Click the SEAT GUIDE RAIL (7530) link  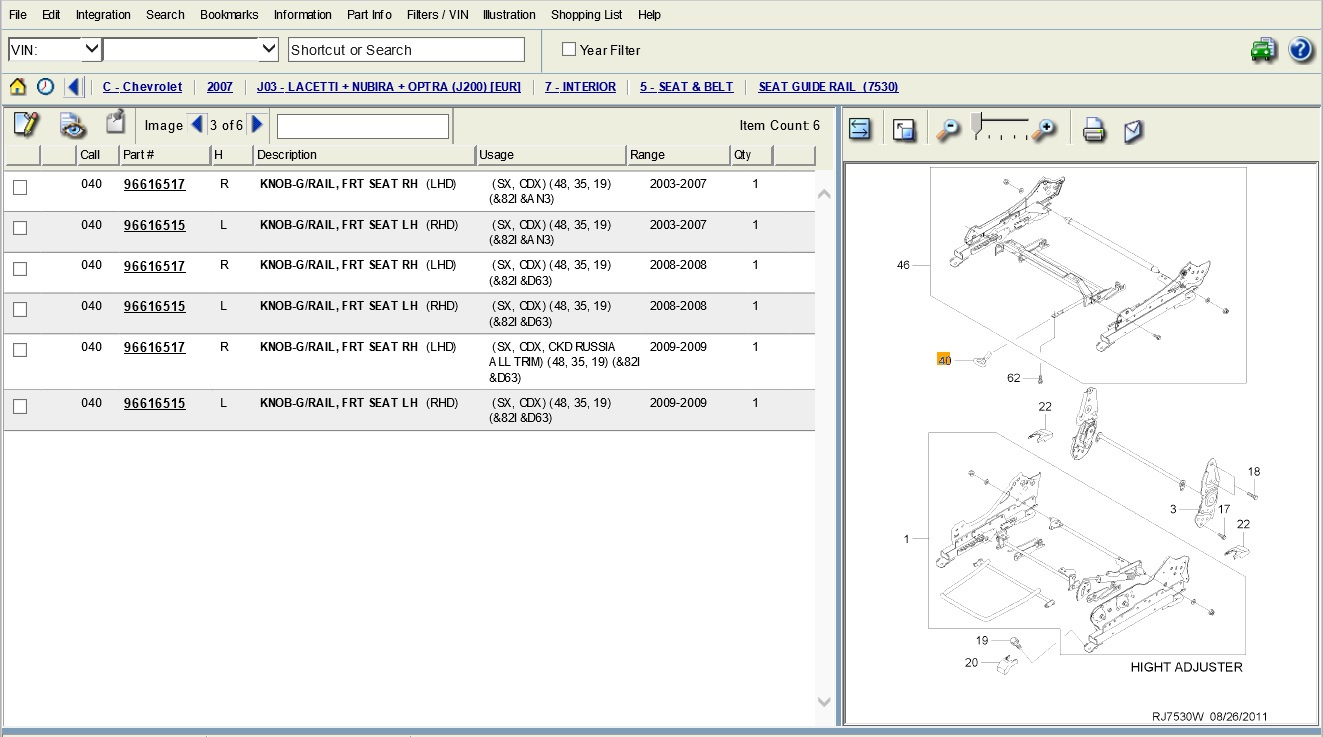click(x=828, y=87)
